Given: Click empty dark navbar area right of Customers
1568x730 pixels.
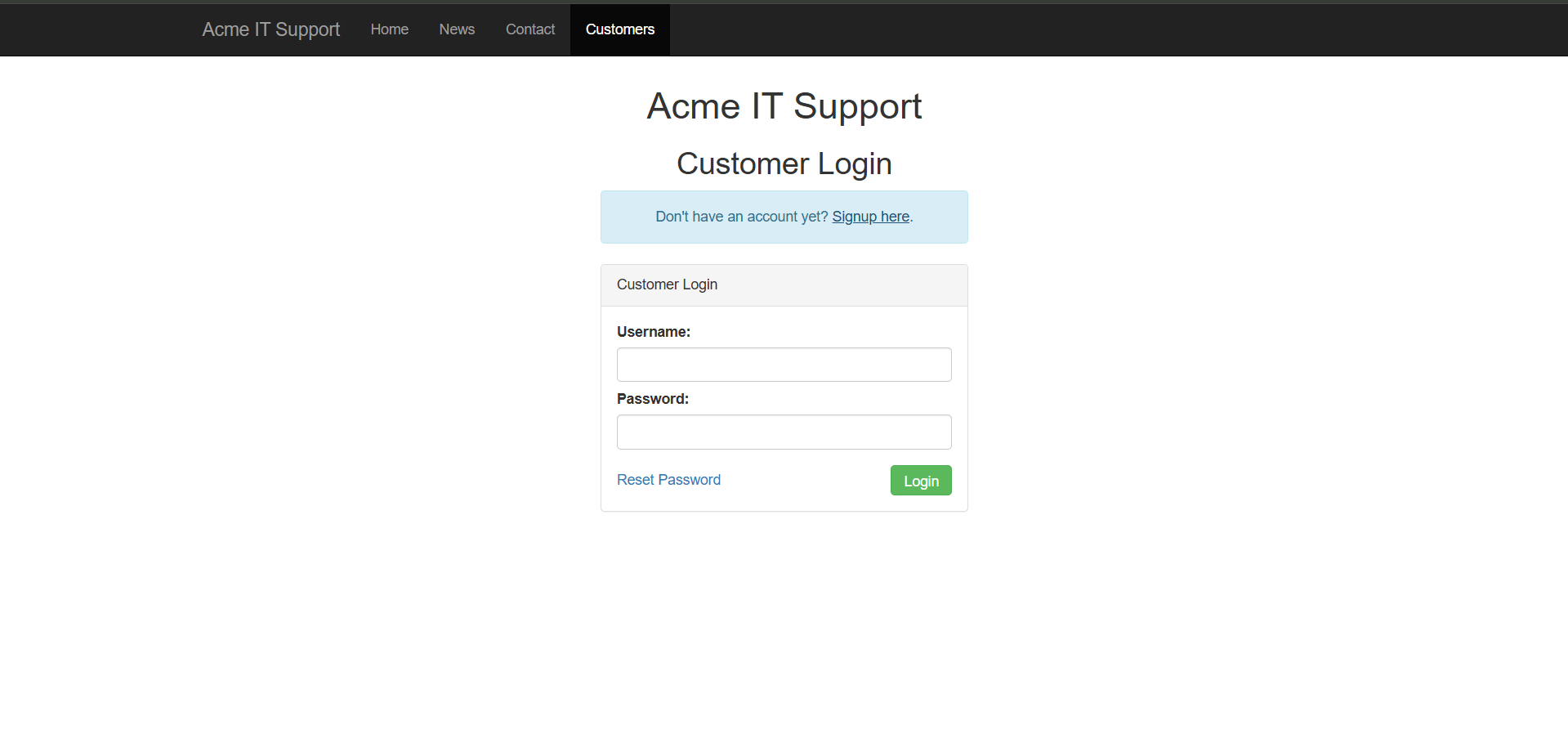Looking at the screenshot, I should click(1062, 29).
